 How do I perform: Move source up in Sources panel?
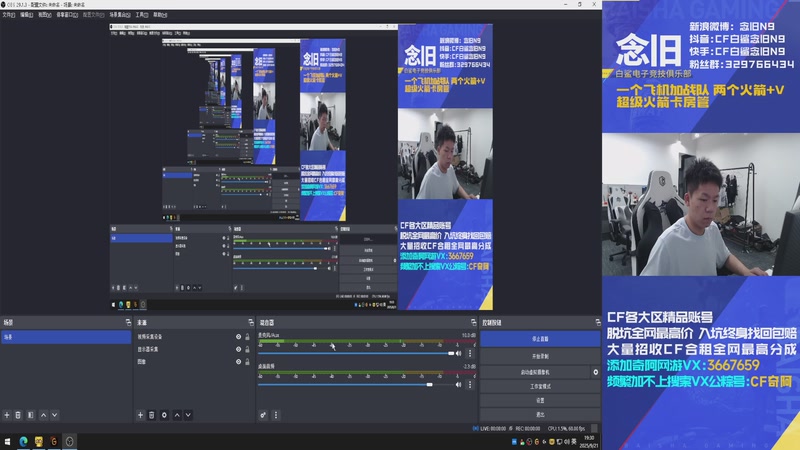click(x=177, y=415)
